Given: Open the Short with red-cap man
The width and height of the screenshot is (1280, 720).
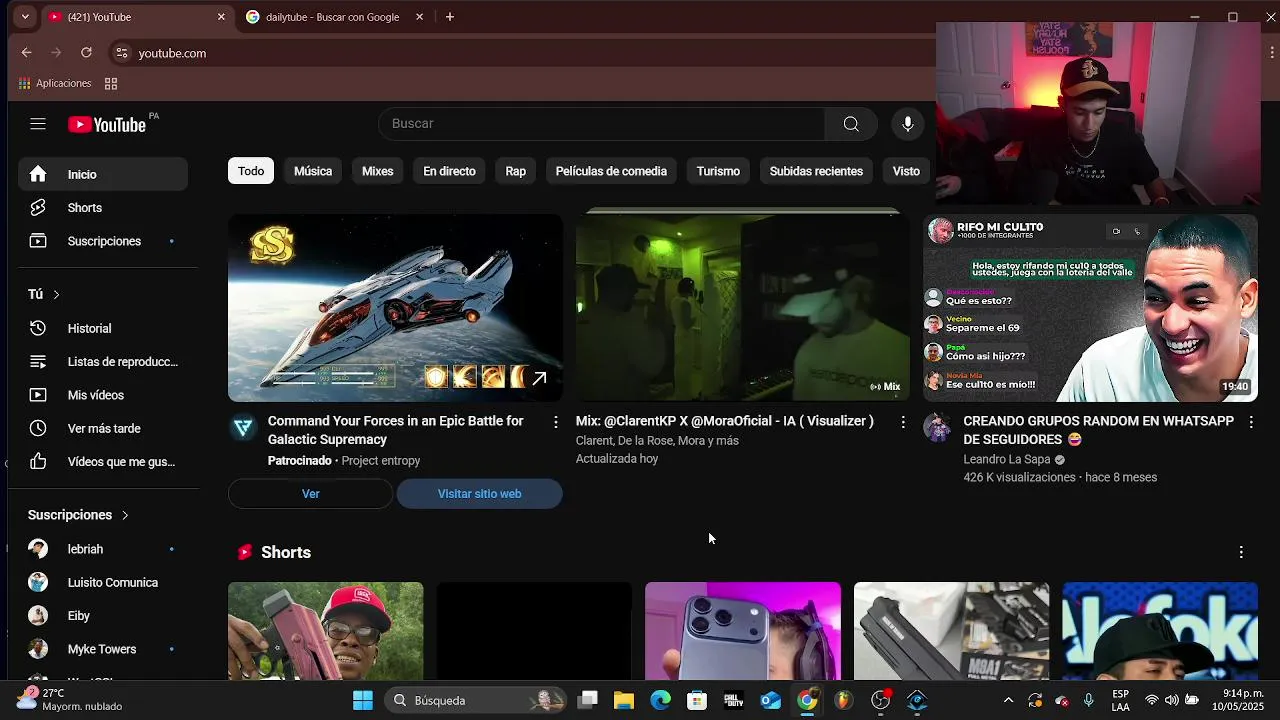Looking at the screenshot, I should (326, 631).
